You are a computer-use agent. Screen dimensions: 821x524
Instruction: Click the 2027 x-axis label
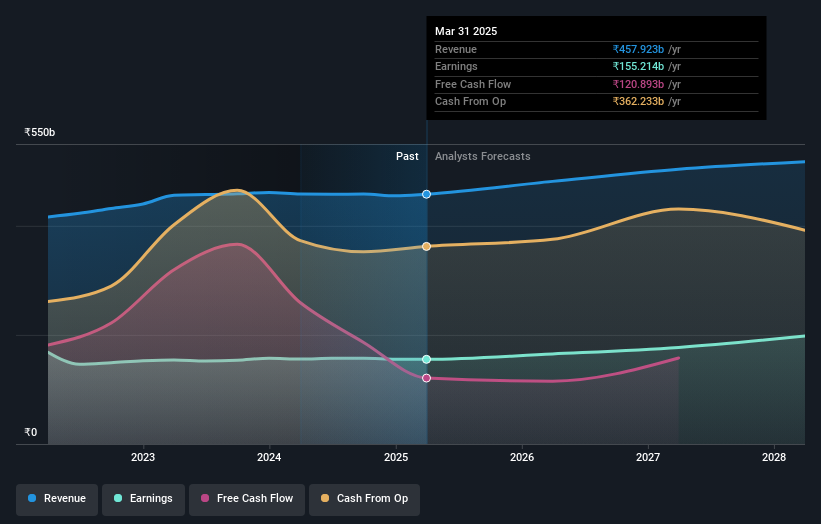[648, 458]
